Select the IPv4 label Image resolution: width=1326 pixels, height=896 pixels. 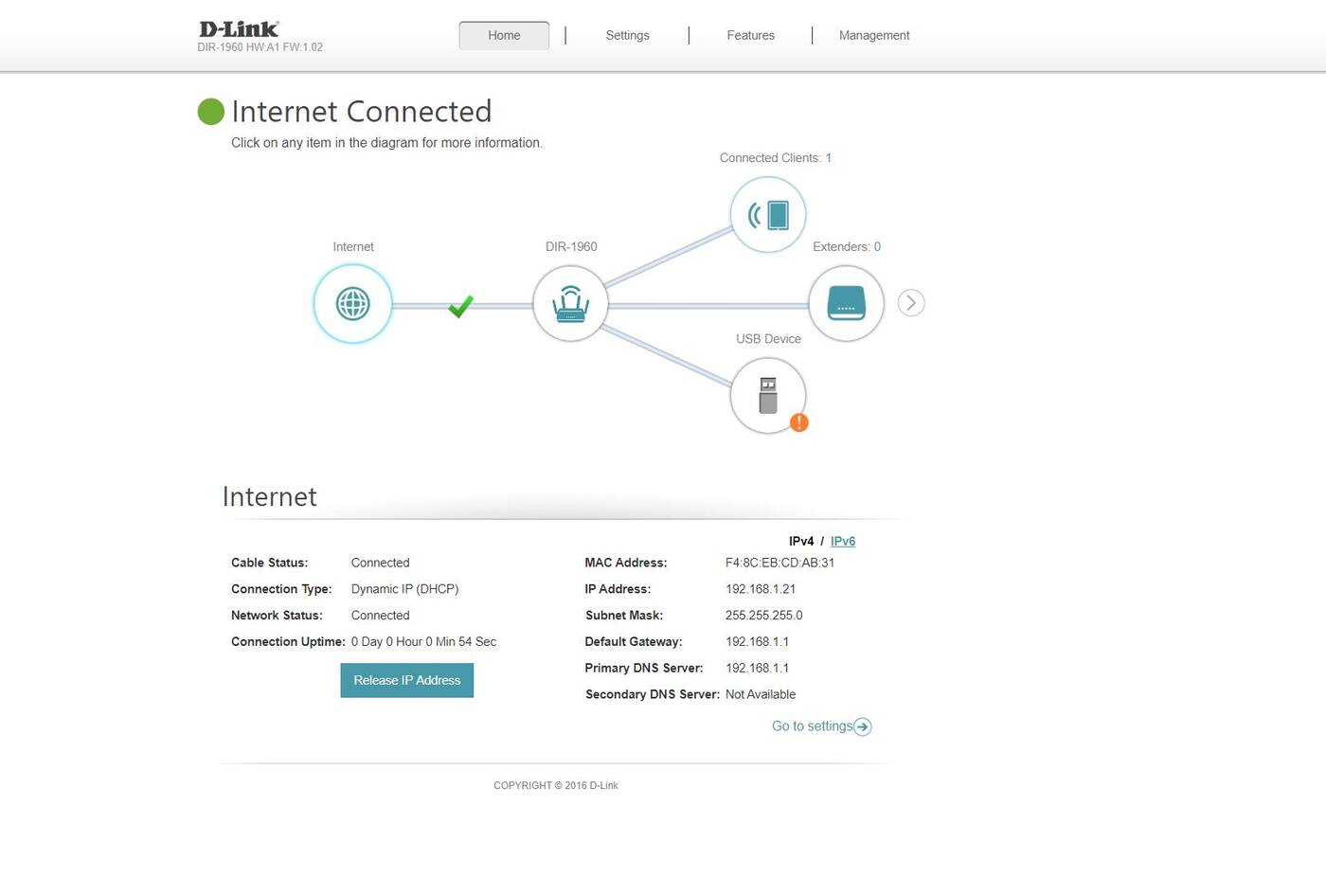[801, 541]
